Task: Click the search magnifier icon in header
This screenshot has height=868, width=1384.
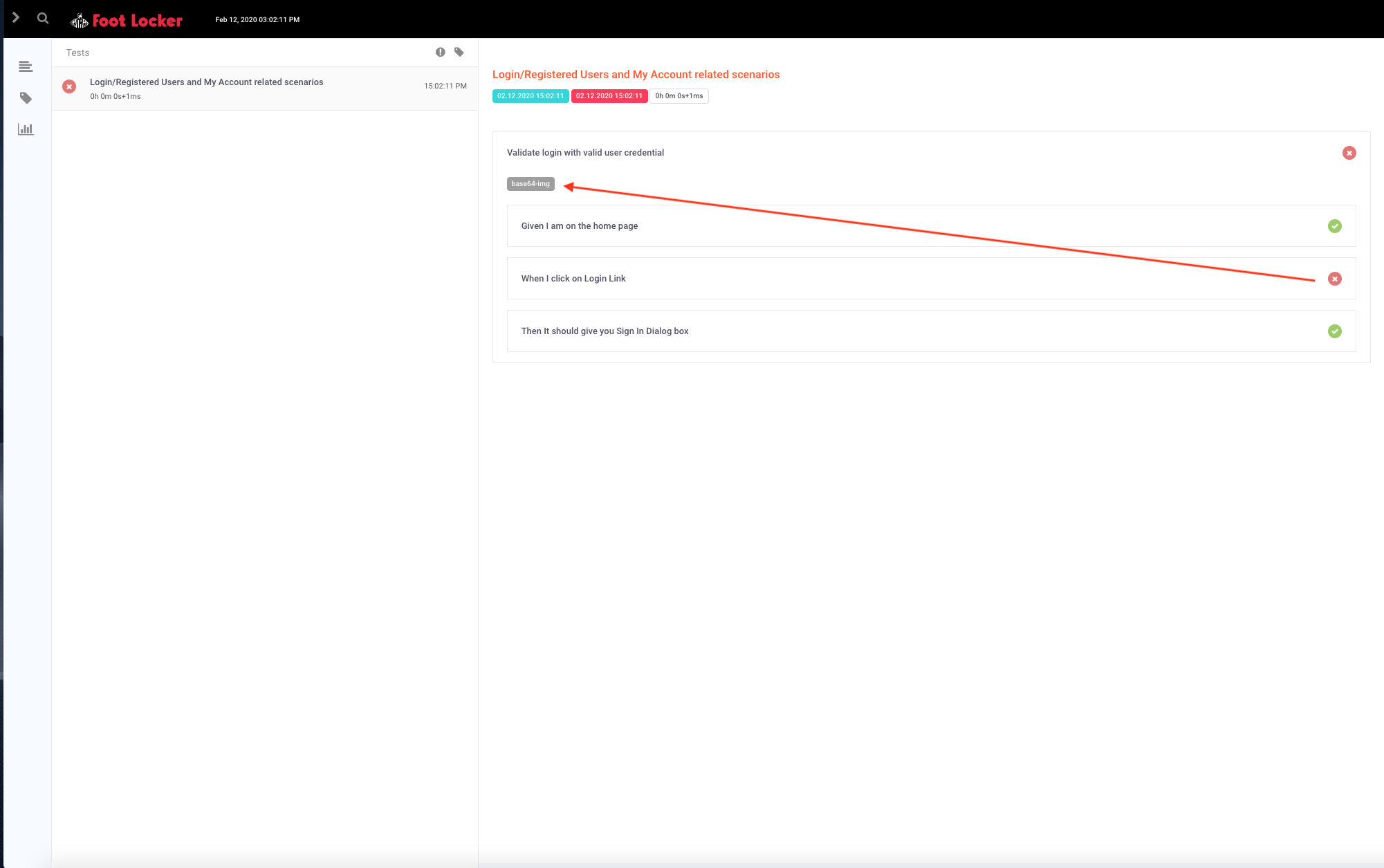Action: click(43, 19)
